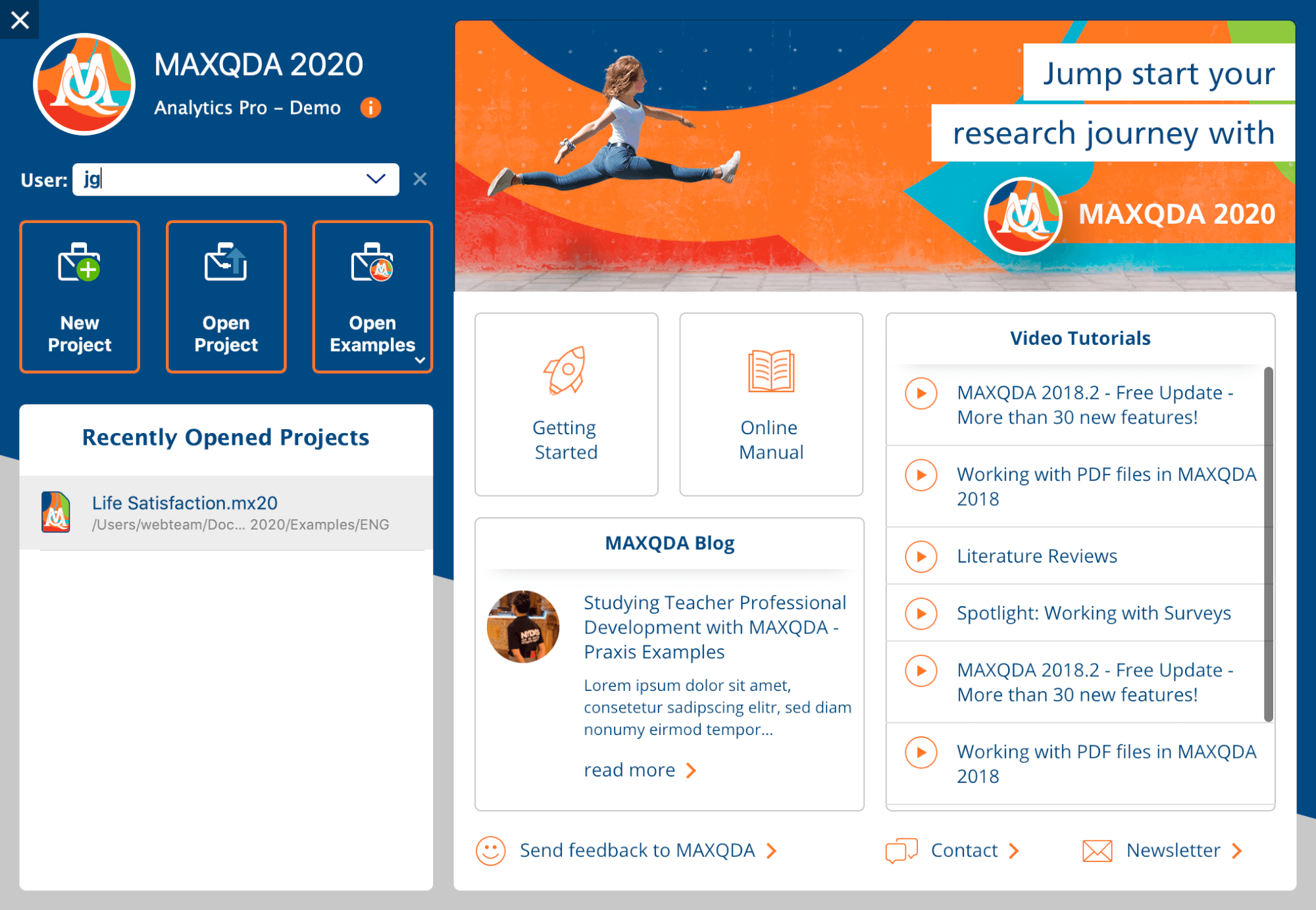1316x910 pixels.
Task: Click the Open Project button
Action: (226, 297)
